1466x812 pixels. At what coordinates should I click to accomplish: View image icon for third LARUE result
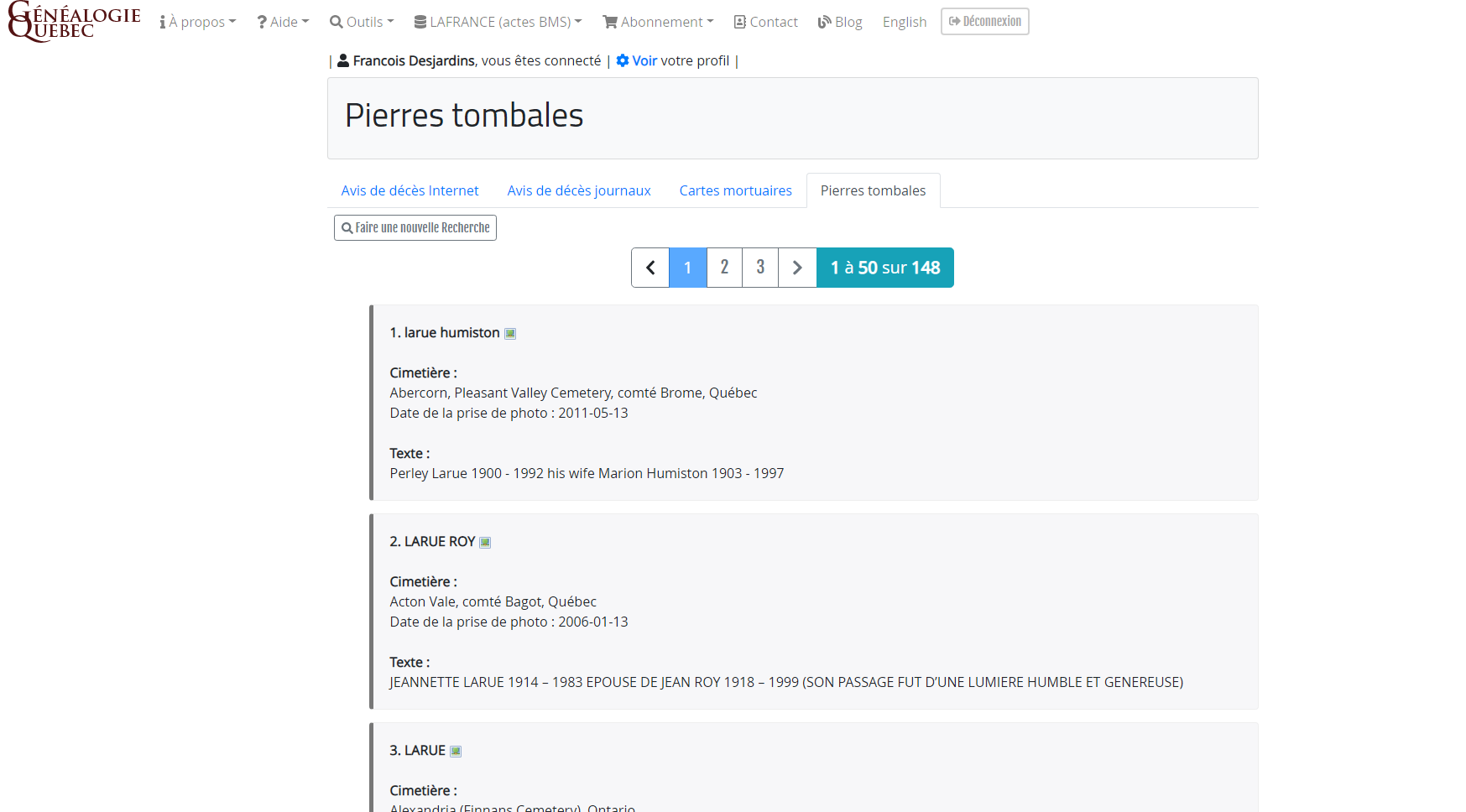[x=456, y=752]
